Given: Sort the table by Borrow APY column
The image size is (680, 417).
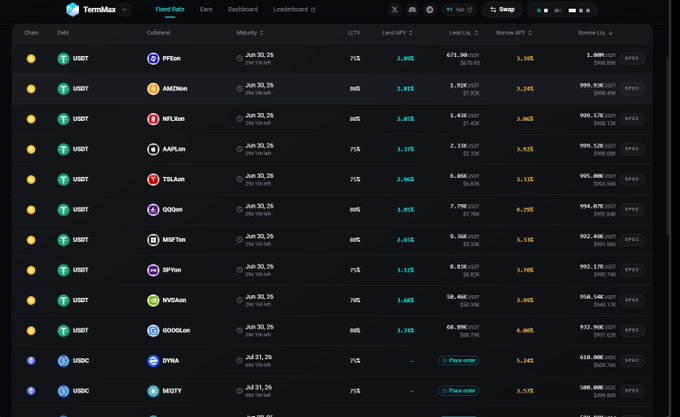Looking at the screenshot, I should pos(514,33).
